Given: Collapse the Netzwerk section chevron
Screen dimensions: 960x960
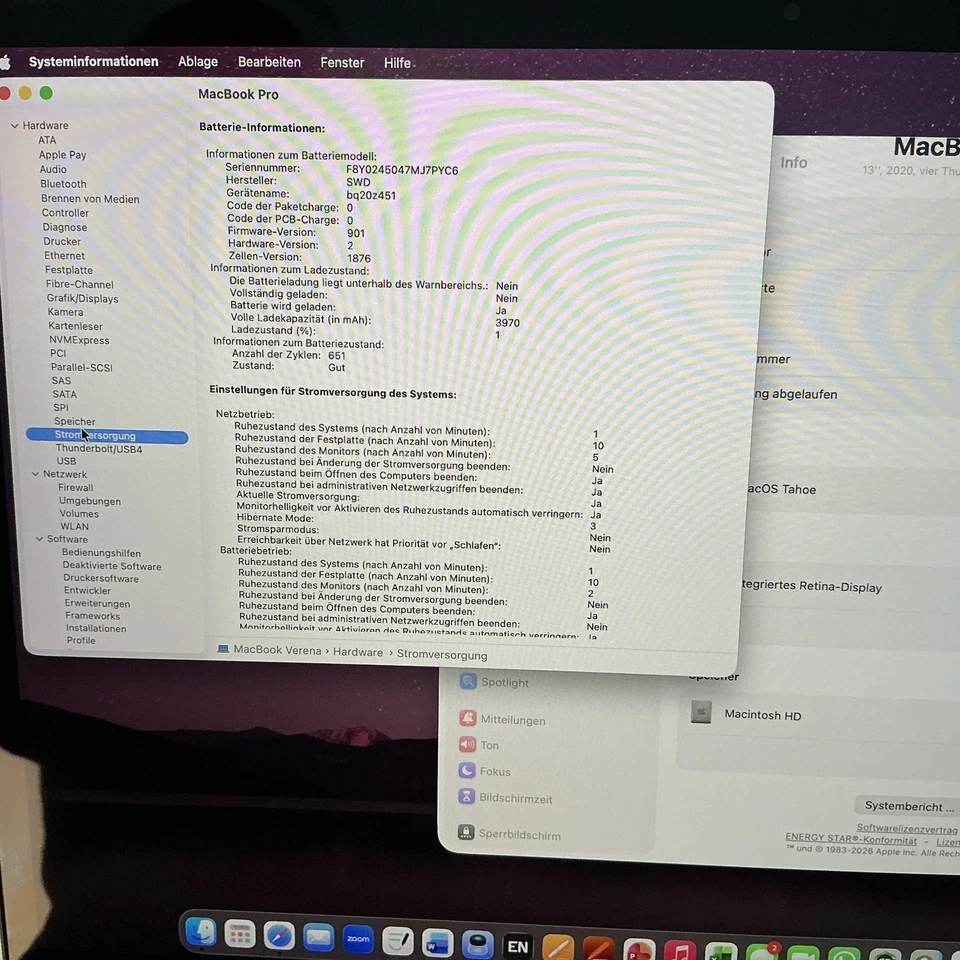Looking at the screenshot, I should pyautogui.click(x=36, y=474).
